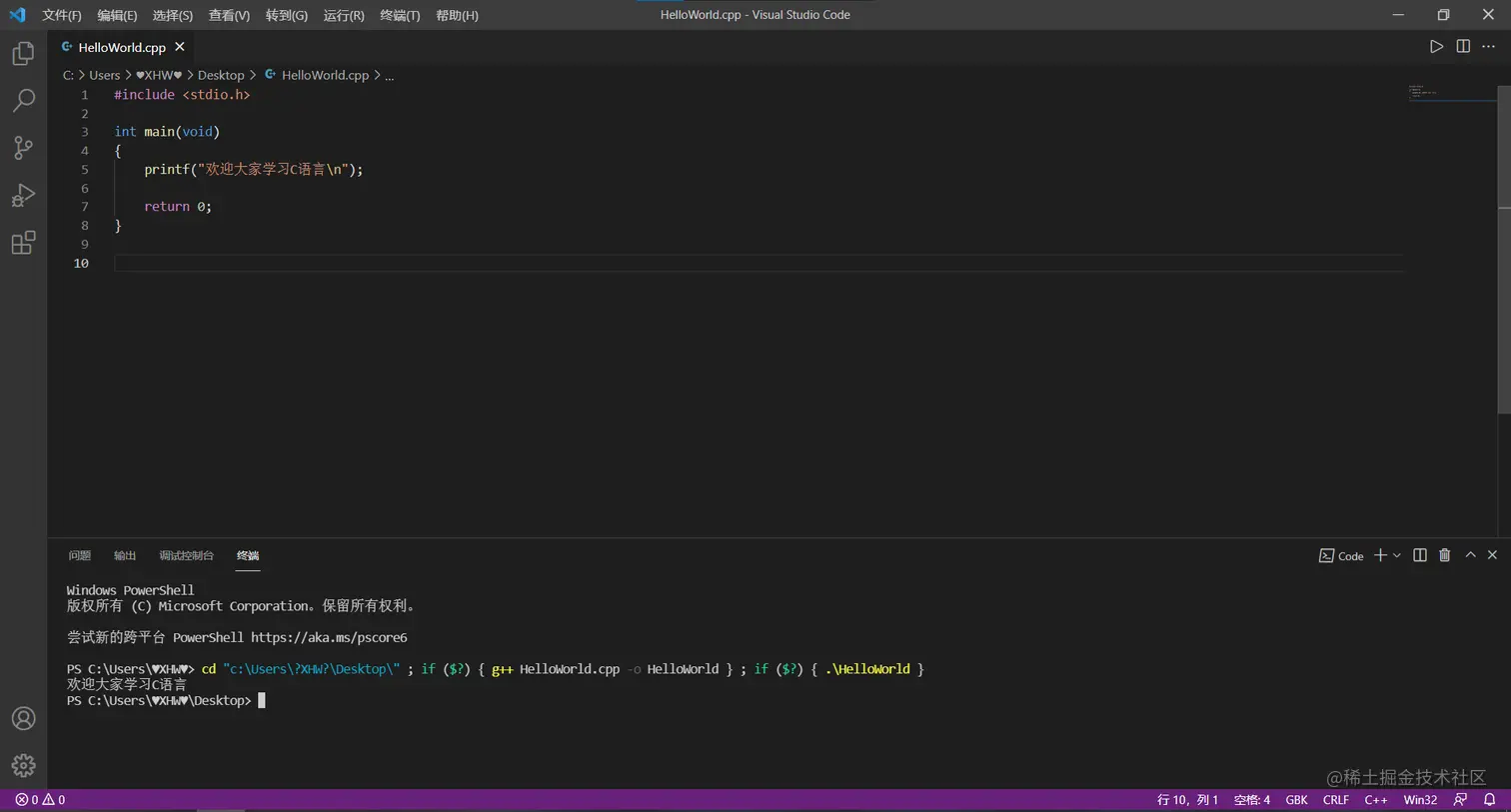Switch to the 调试控制台 panel tab
Screen dimensions: 1511x812
pyautogui.click(x=187, y=556)
